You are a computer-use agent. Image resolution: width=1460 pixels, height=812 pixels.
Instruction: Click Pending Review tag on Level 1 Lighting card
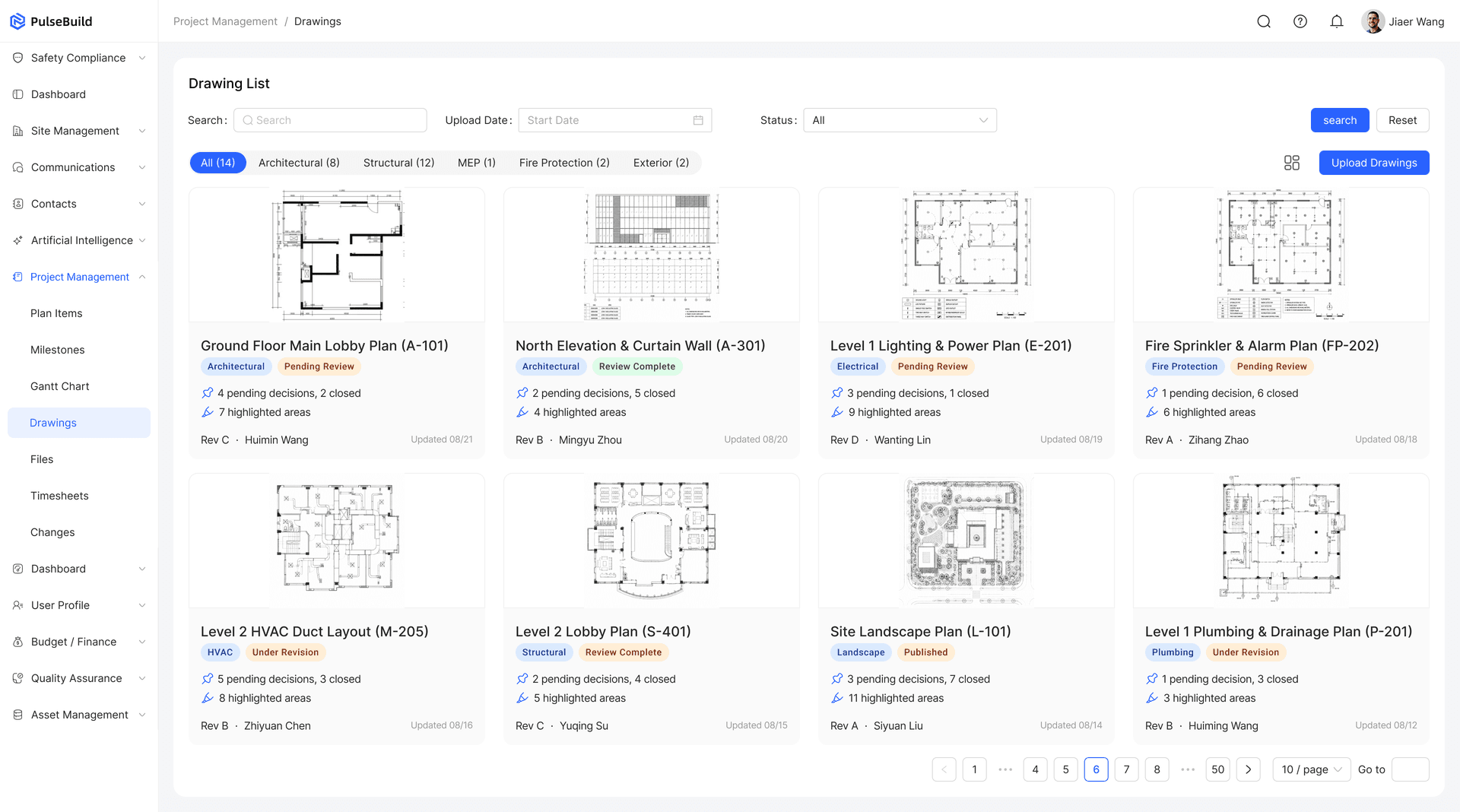[x=932, y=366]
